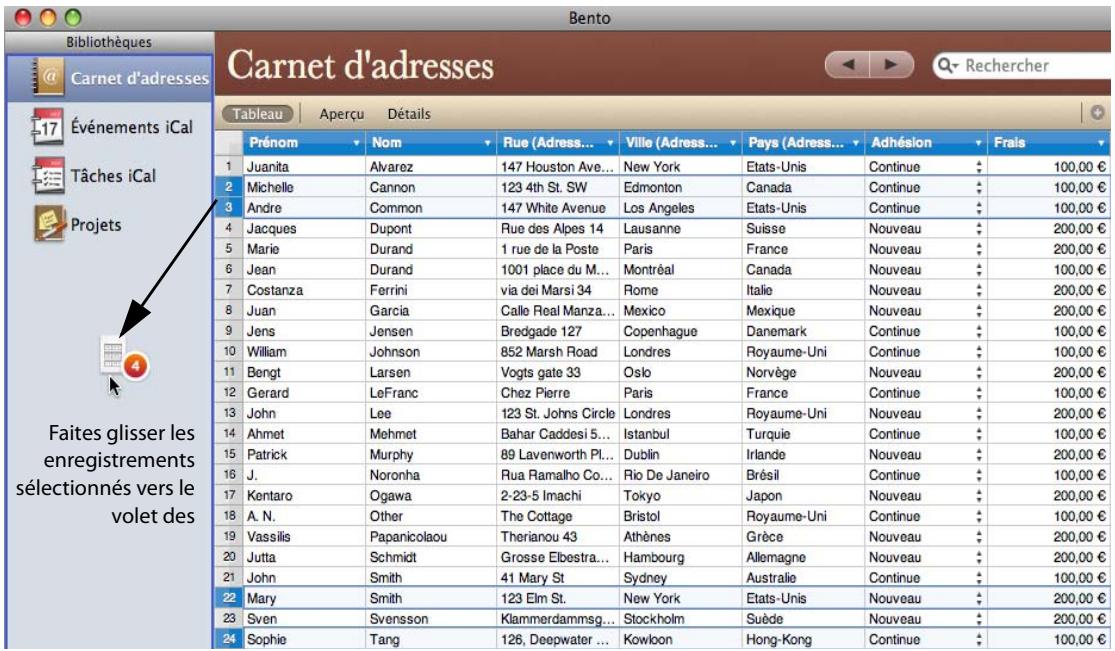Open Adhésion popup for Costanza Ferrini

click(x=978, y=290)
